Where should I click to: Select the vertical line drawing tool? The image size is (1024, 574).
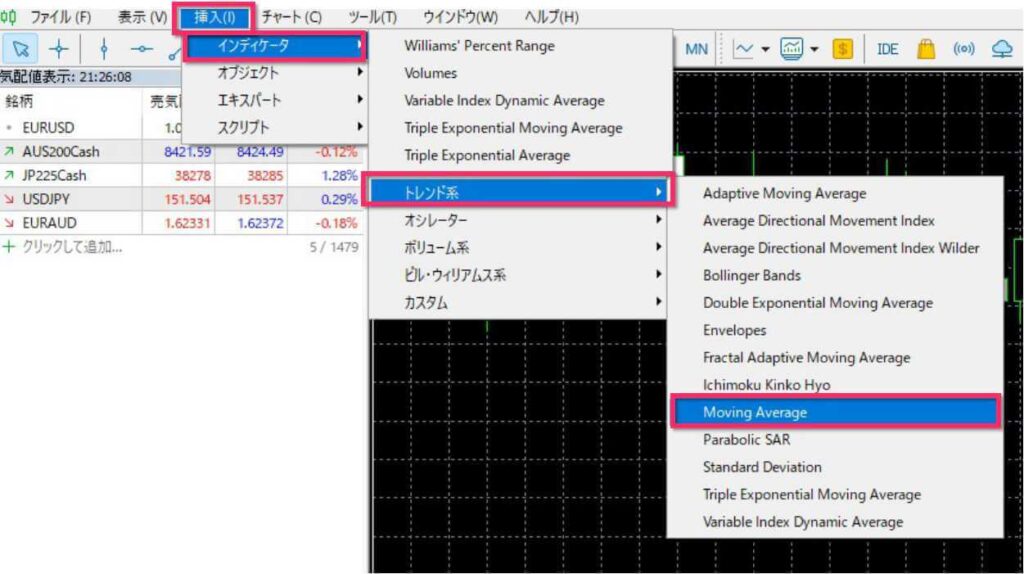pos(104,49)
